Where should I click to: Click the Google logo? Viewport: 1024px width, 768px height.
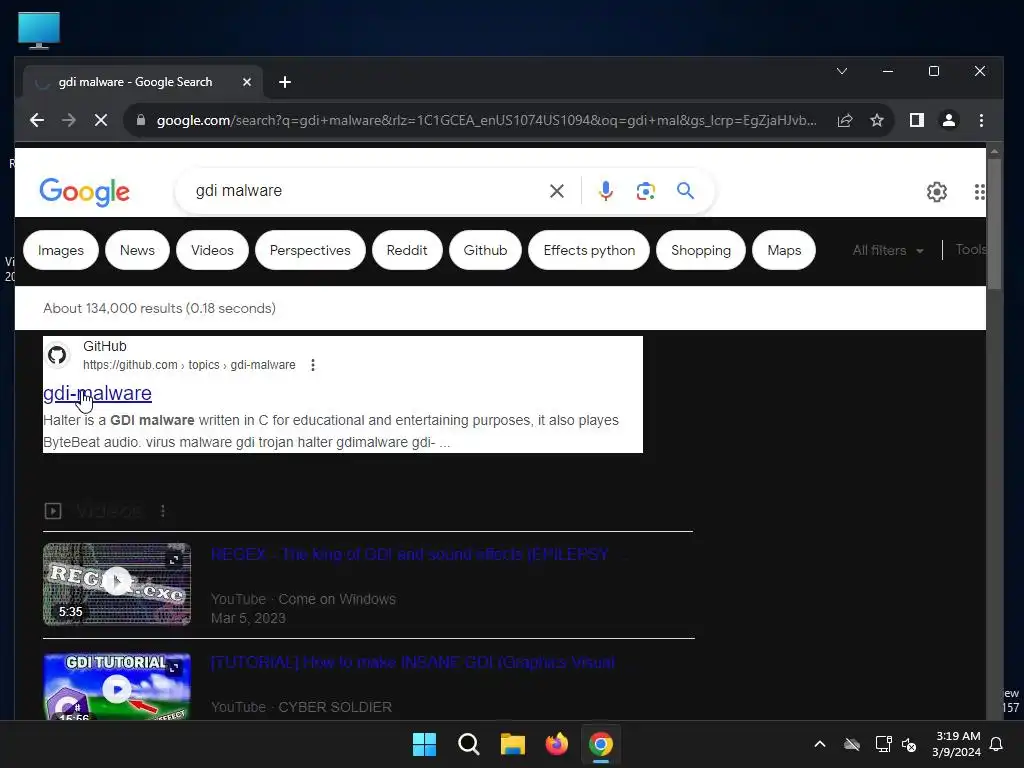pyautogui.click(x=84, y=192)
